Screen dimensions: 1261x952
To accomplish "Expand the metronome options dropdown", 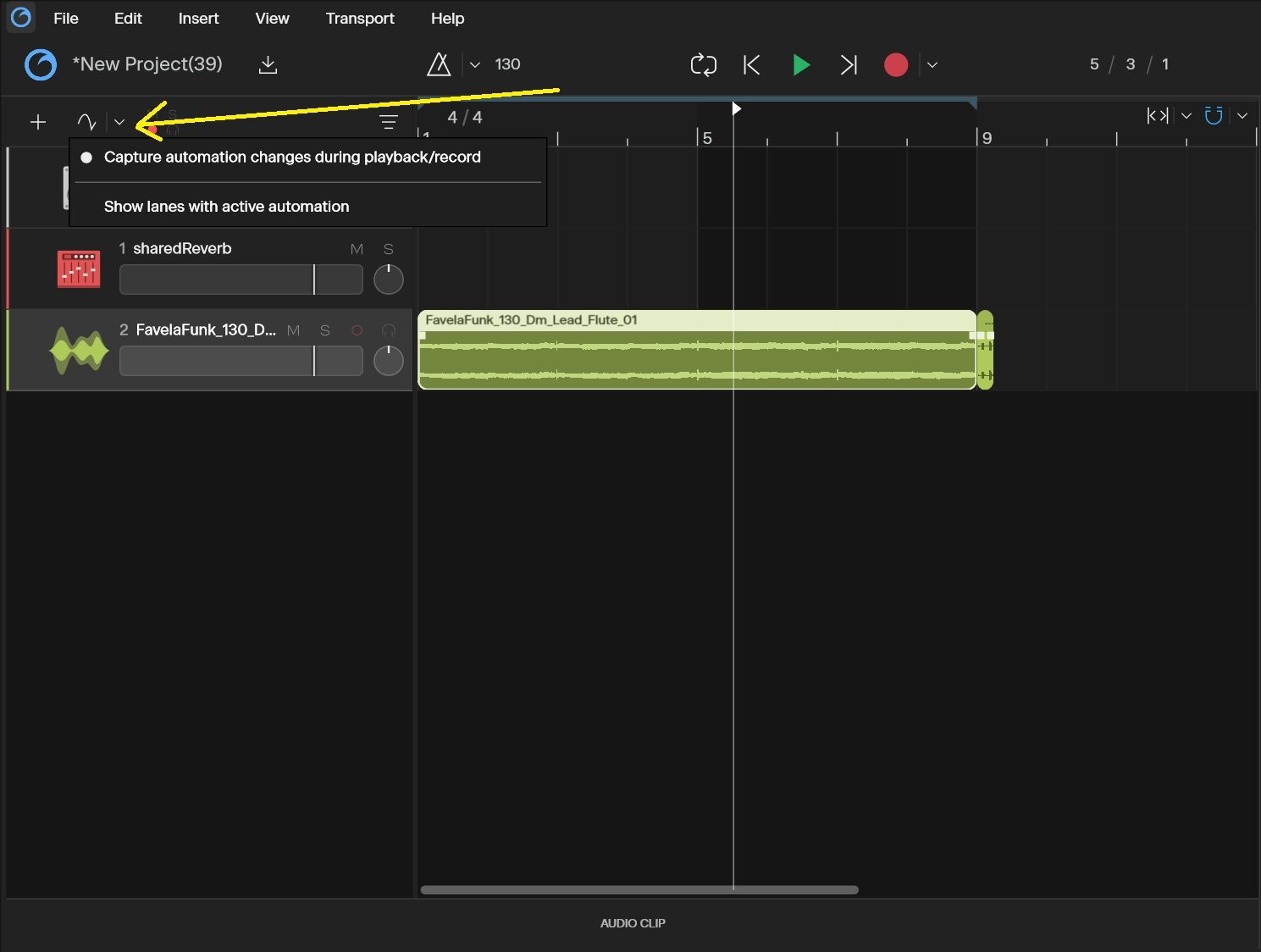I will (x=475, y=65).
